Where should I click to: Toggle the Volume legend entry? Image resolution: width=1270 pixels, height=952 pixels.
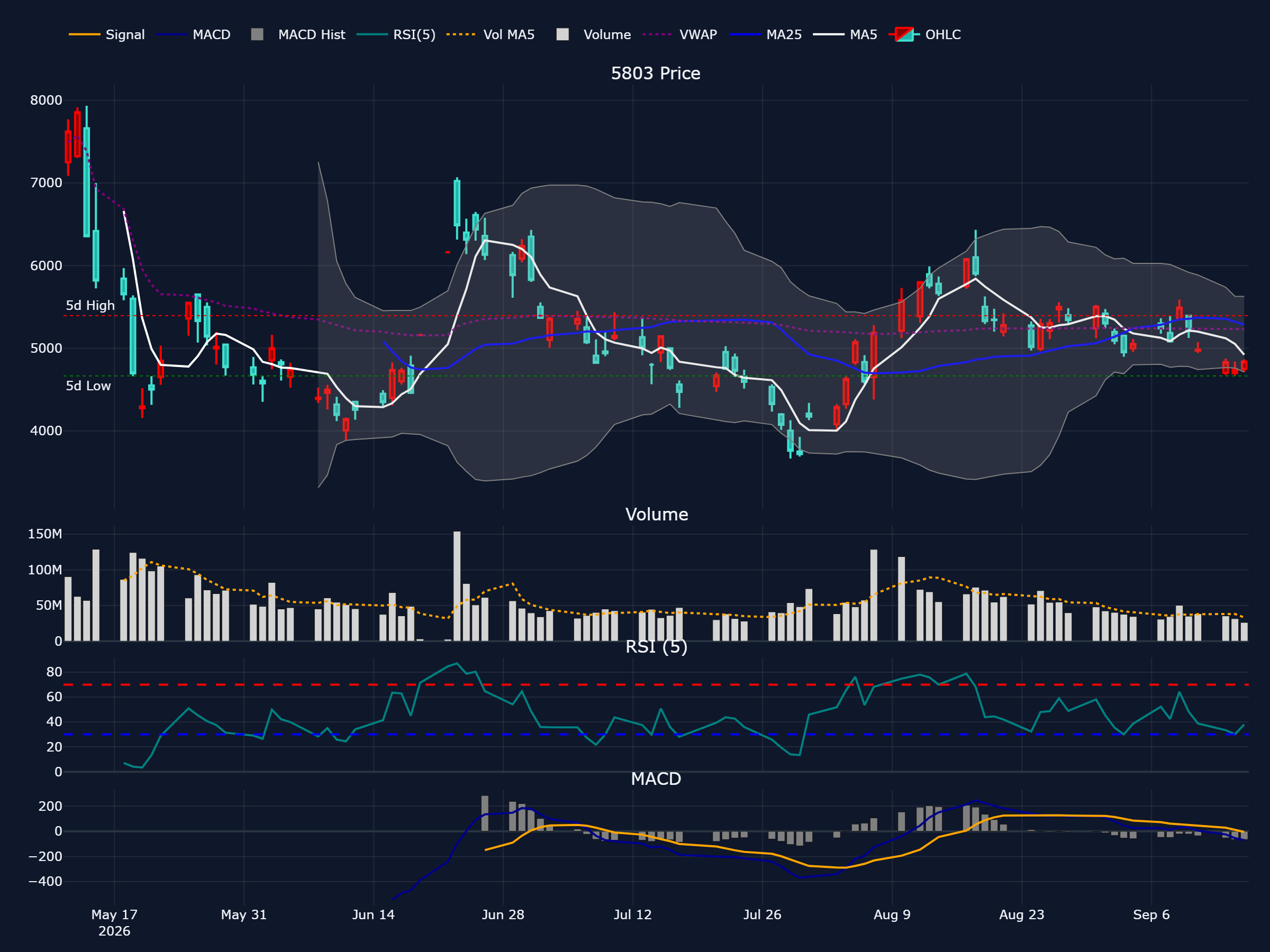pos(594,34)
